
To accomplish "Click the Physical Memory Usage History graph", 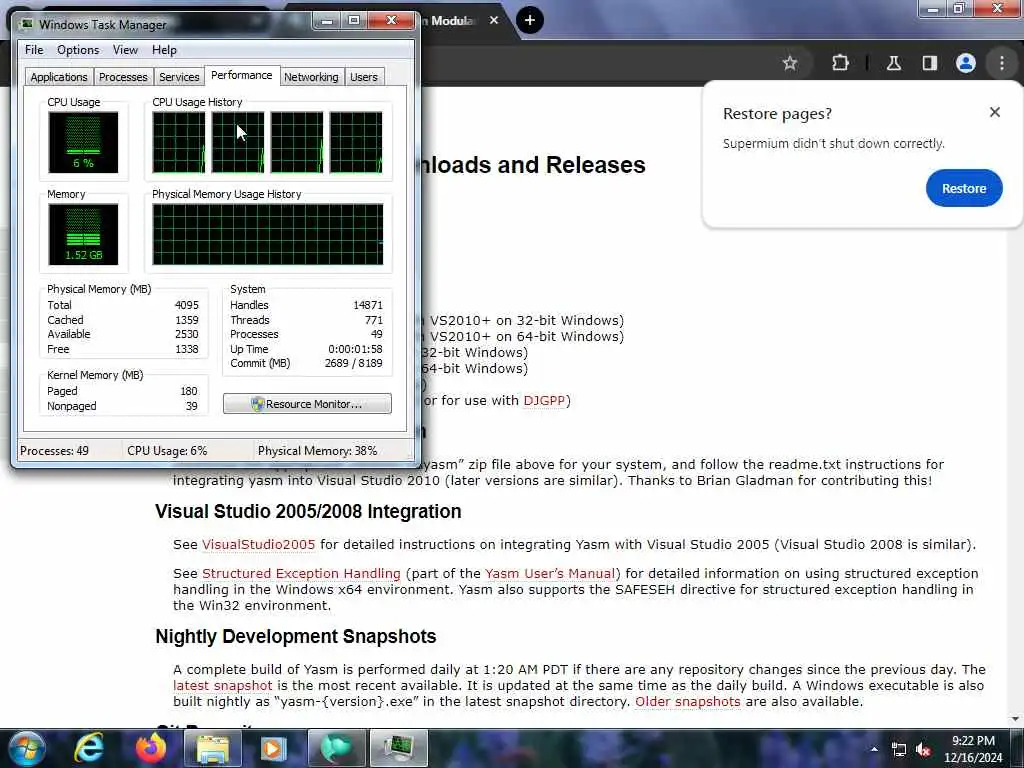I will click(268, 234).
